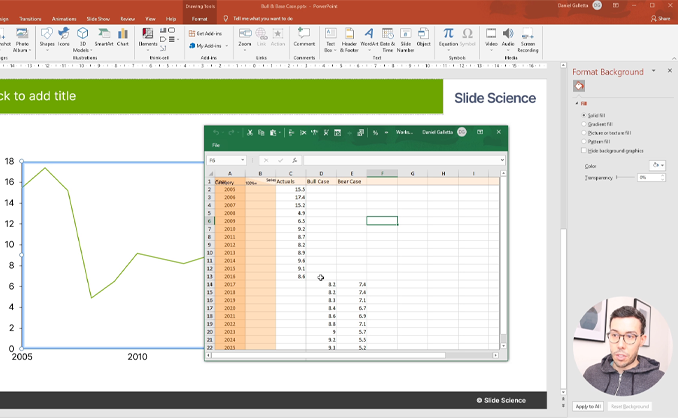Select column G header in datasheet
The width and height of the screenshot is (678, 418).
pos(413,173)
